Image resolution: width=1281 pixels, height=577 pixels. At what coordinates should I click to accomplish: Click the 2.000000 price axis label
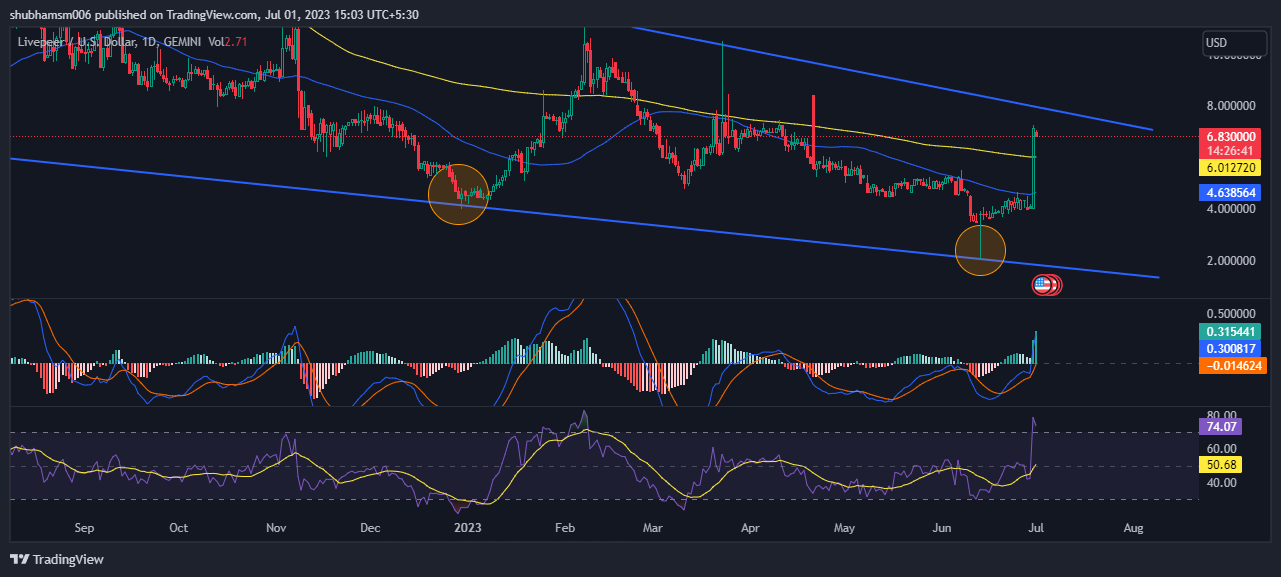[x=1232, y=260]
